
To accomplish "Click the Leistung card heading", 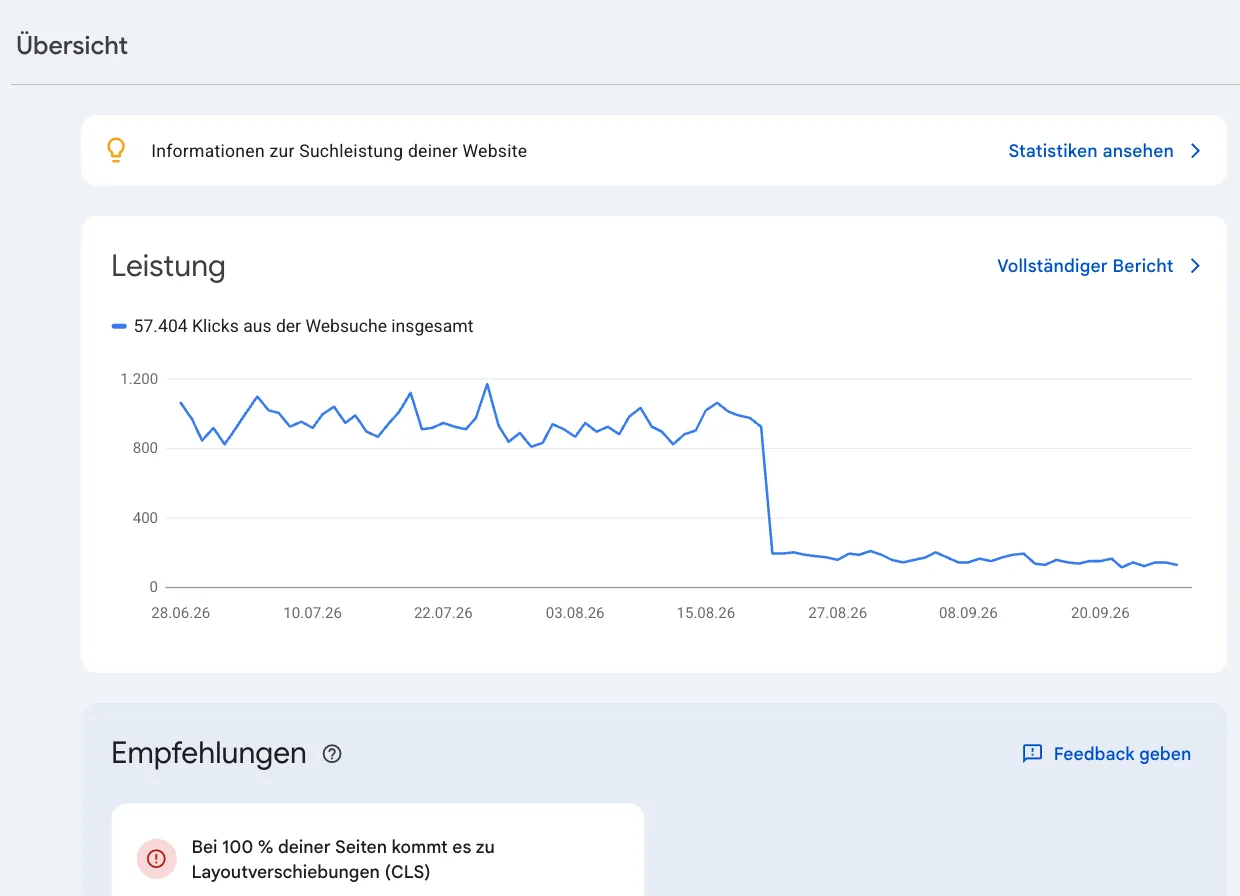I will coord(168,266).
